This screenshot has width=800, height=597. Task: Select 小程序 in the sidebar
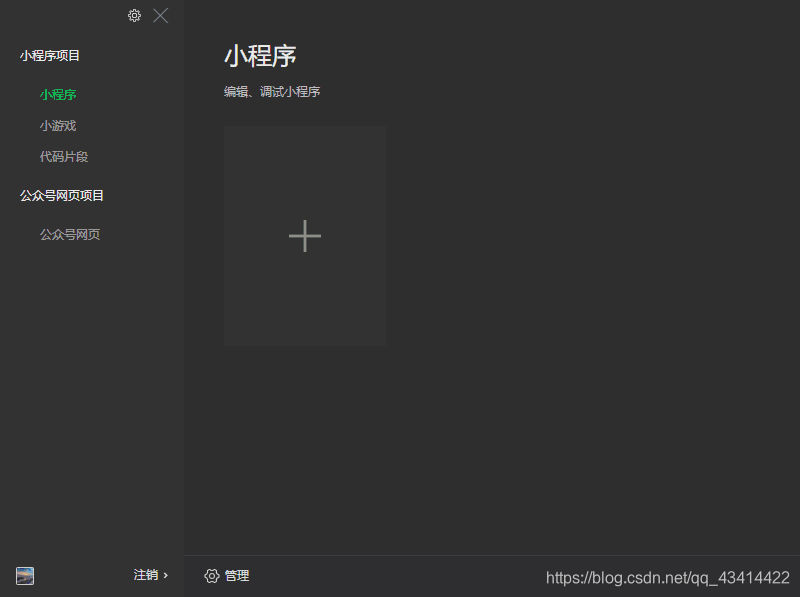click(58, 94)
